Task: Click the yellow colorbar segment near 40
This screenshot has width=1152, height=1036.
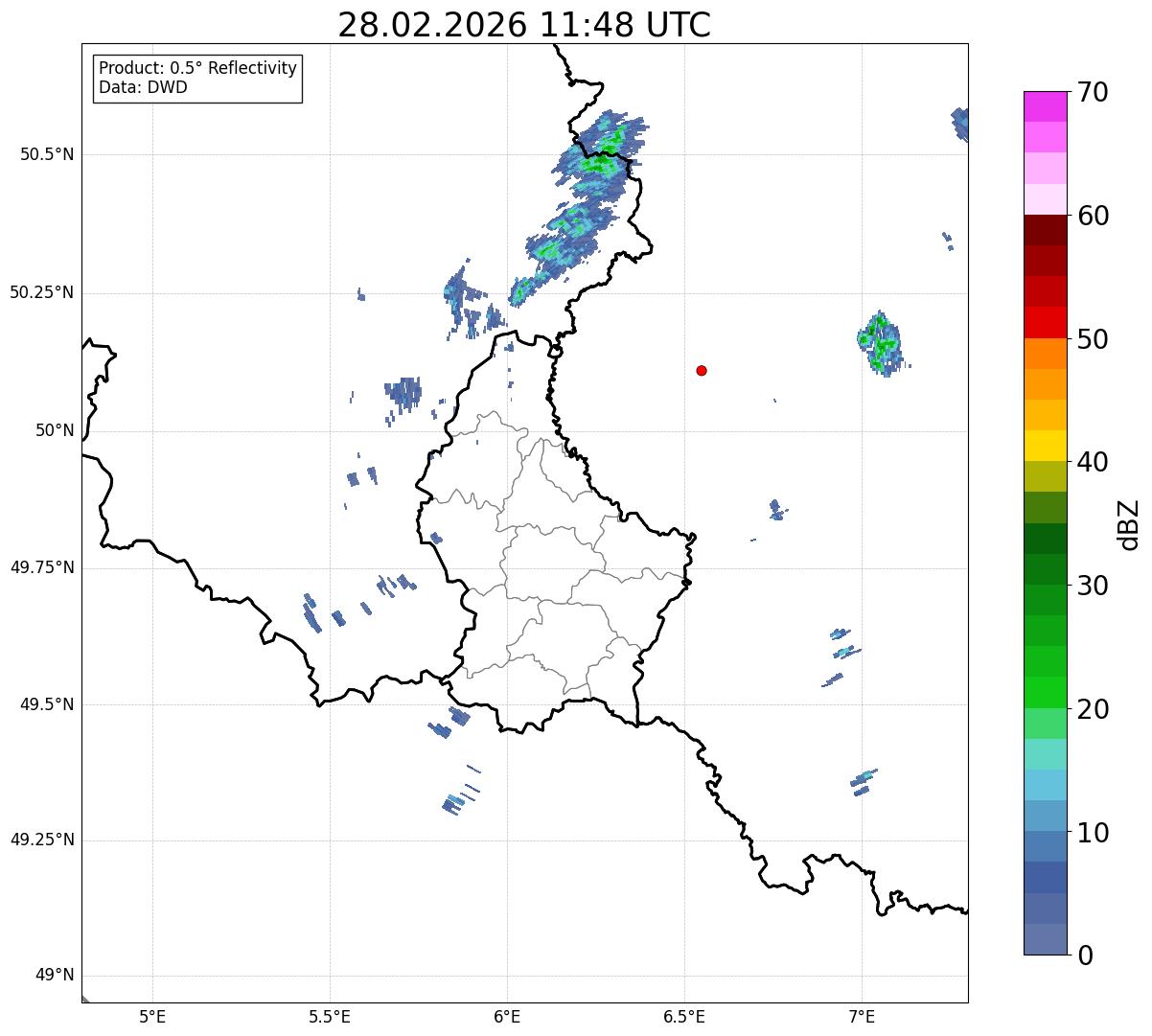Action: [x=1045, y=447]
